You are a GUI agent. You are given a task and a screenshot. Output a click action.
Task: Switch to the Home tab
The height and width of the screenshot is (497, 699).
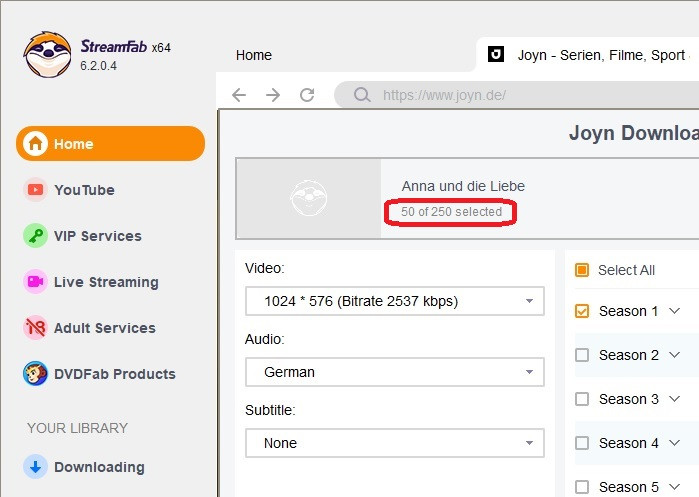[x=254, y=55]
